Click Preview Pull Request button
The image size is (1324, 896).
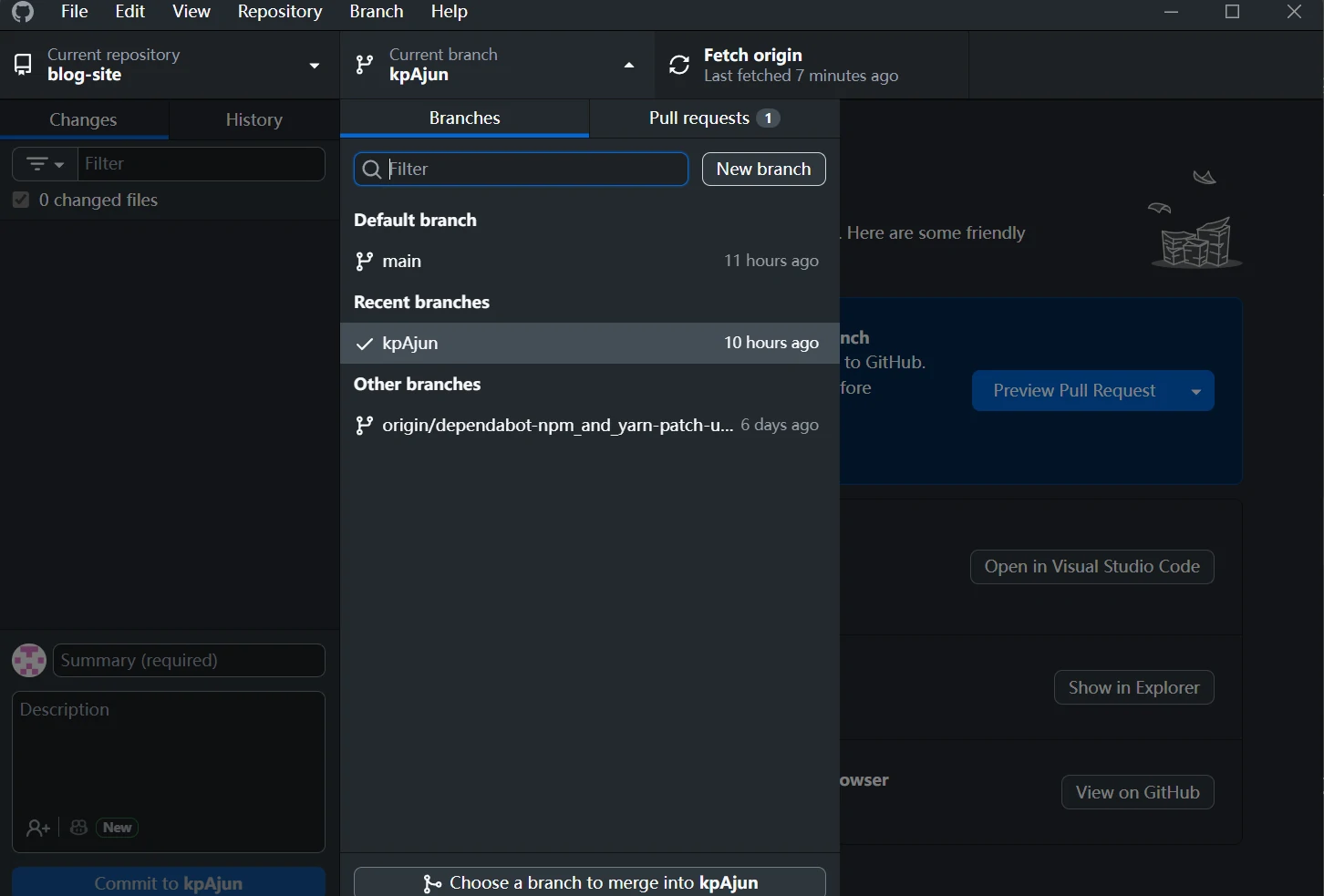1074,391
